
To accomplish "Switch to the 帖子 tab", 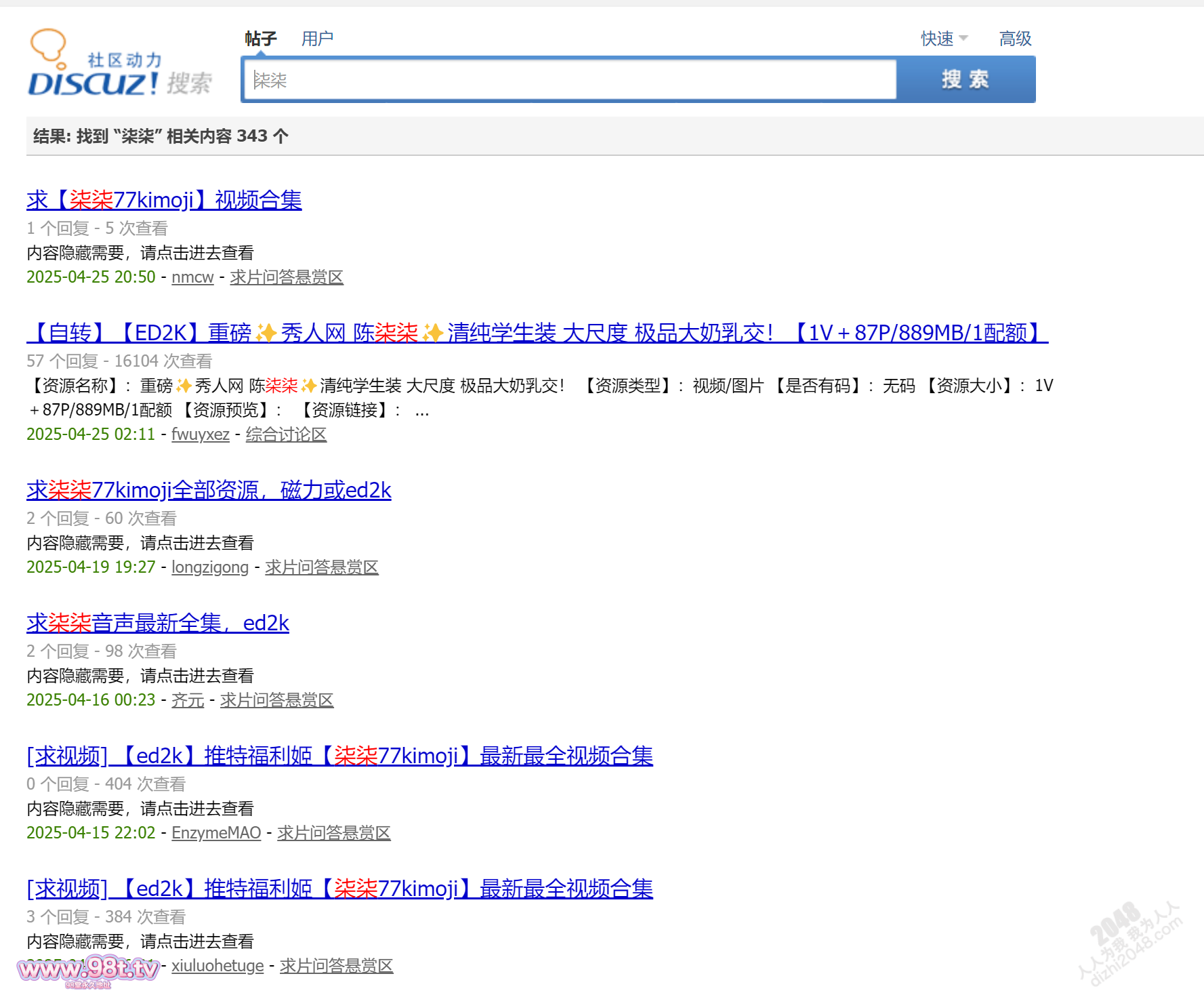I will pos(261,39).
